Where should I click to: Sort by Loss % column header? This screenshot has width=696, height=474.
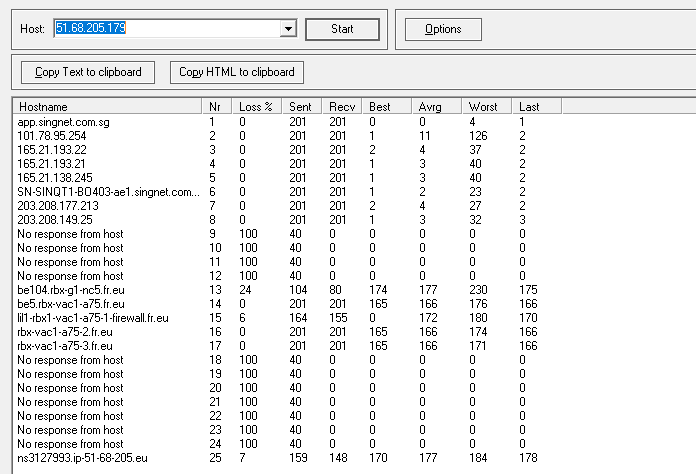pos(255,106)
